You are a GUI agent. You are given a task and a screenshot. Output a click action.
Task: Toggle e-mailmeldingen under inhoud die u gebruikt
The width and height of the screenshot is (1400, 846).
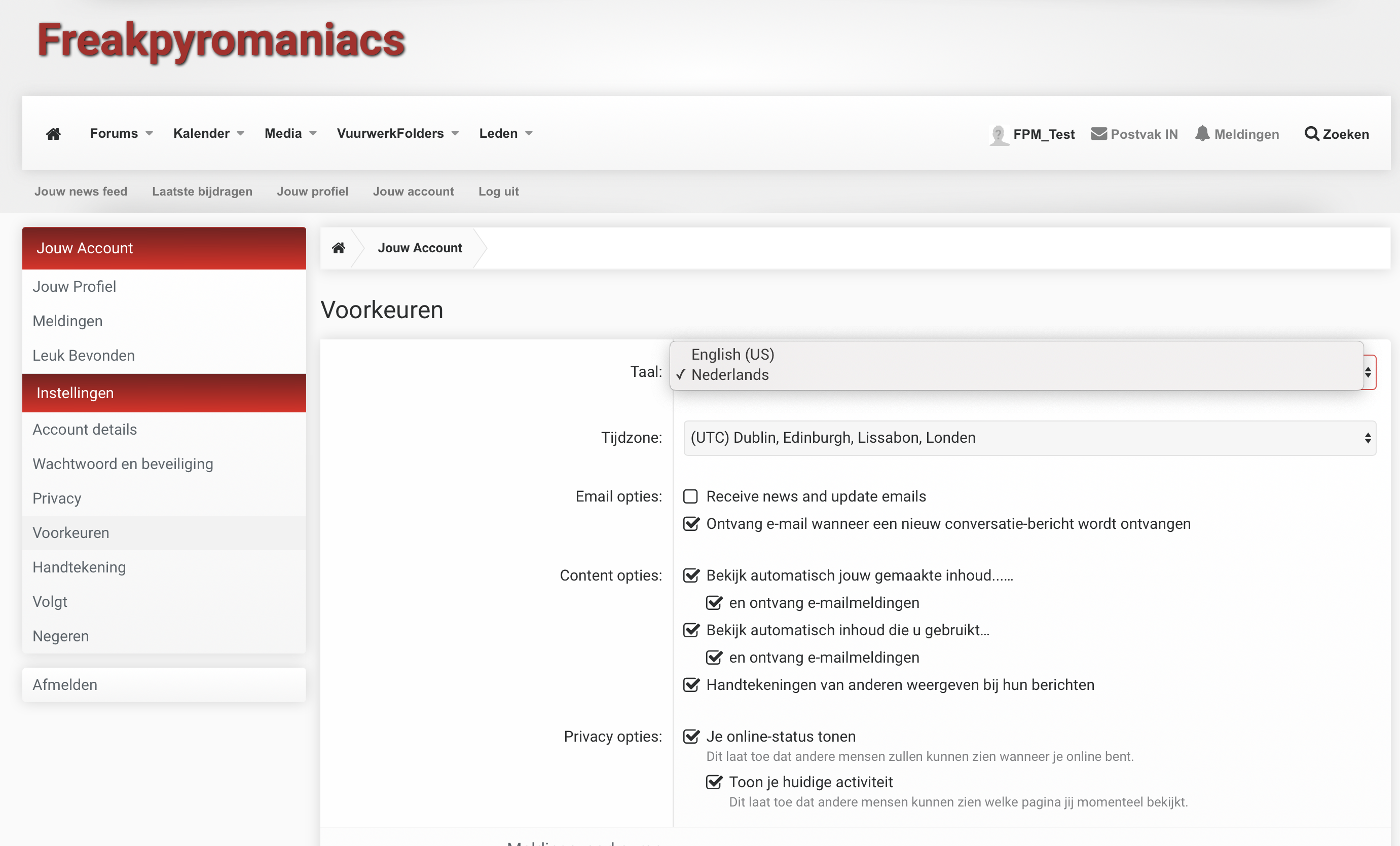tap(714, 658)
